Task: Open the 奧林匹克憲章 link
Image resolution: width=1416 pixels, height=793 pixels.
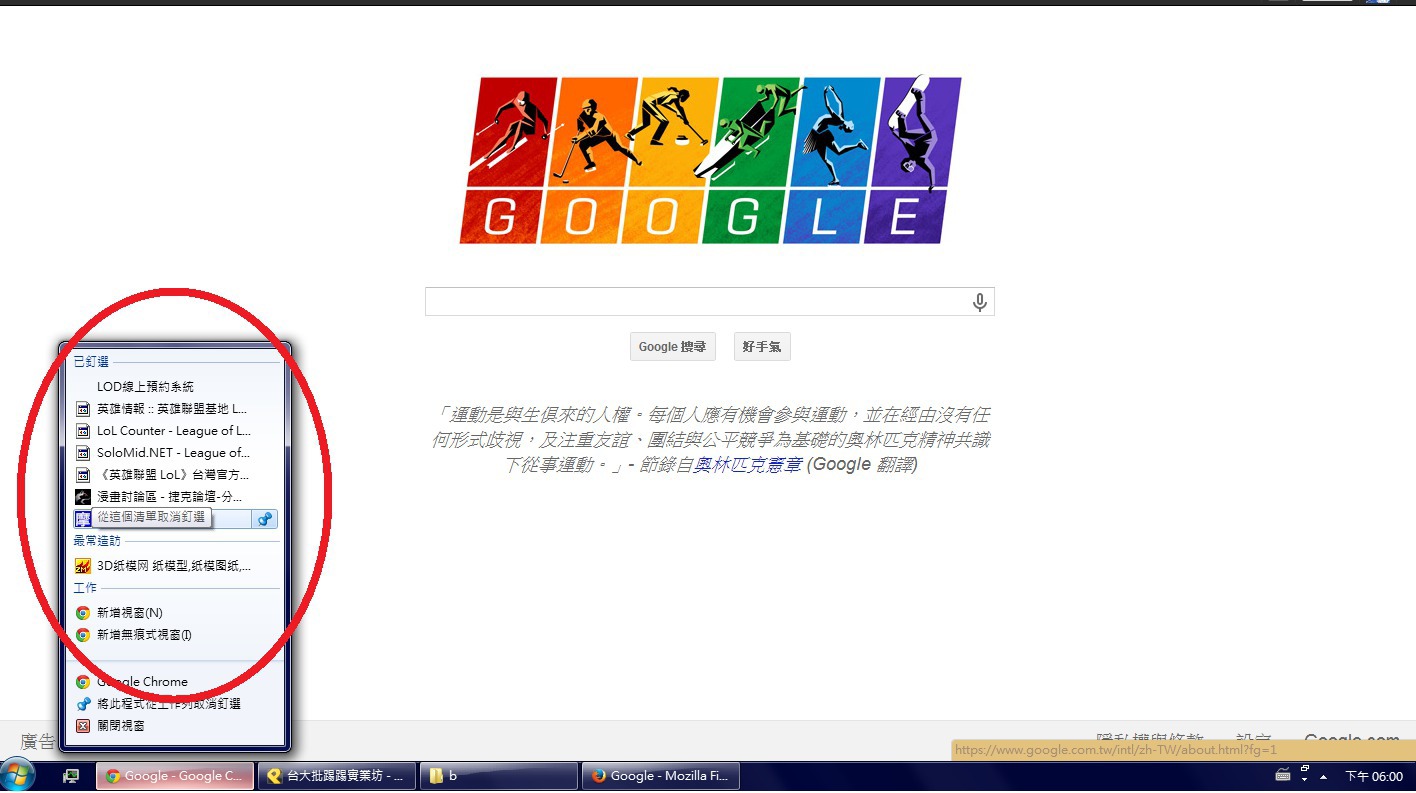Action: [x=748, y=465]
